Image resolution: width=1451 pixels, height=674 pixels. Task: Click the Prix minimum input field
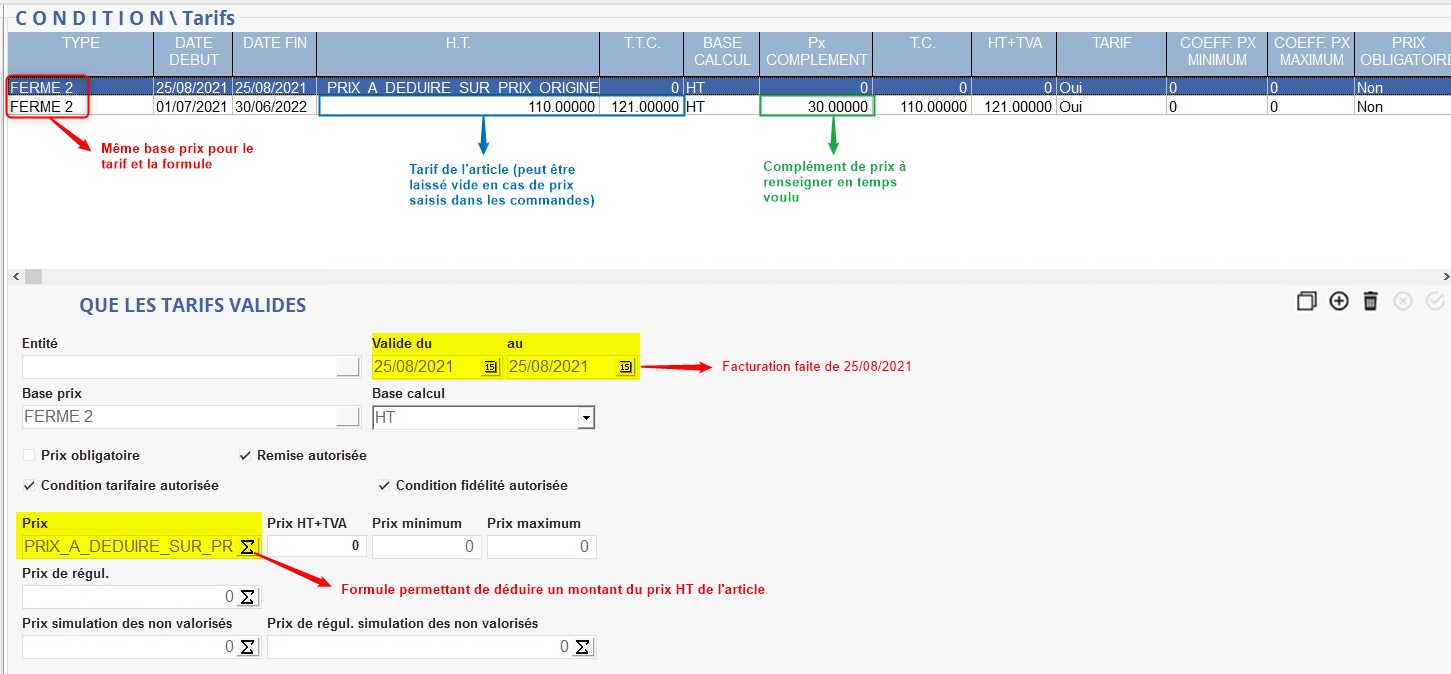(426, 547)
